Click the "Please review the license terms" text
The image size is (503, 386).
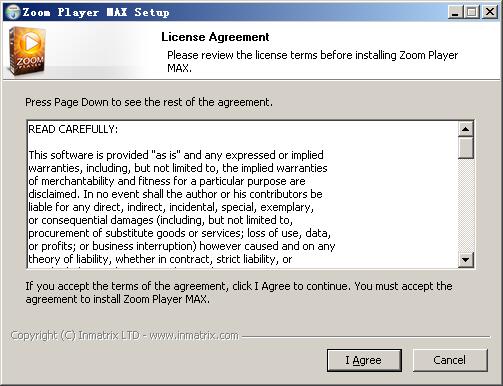pos(312,61)
